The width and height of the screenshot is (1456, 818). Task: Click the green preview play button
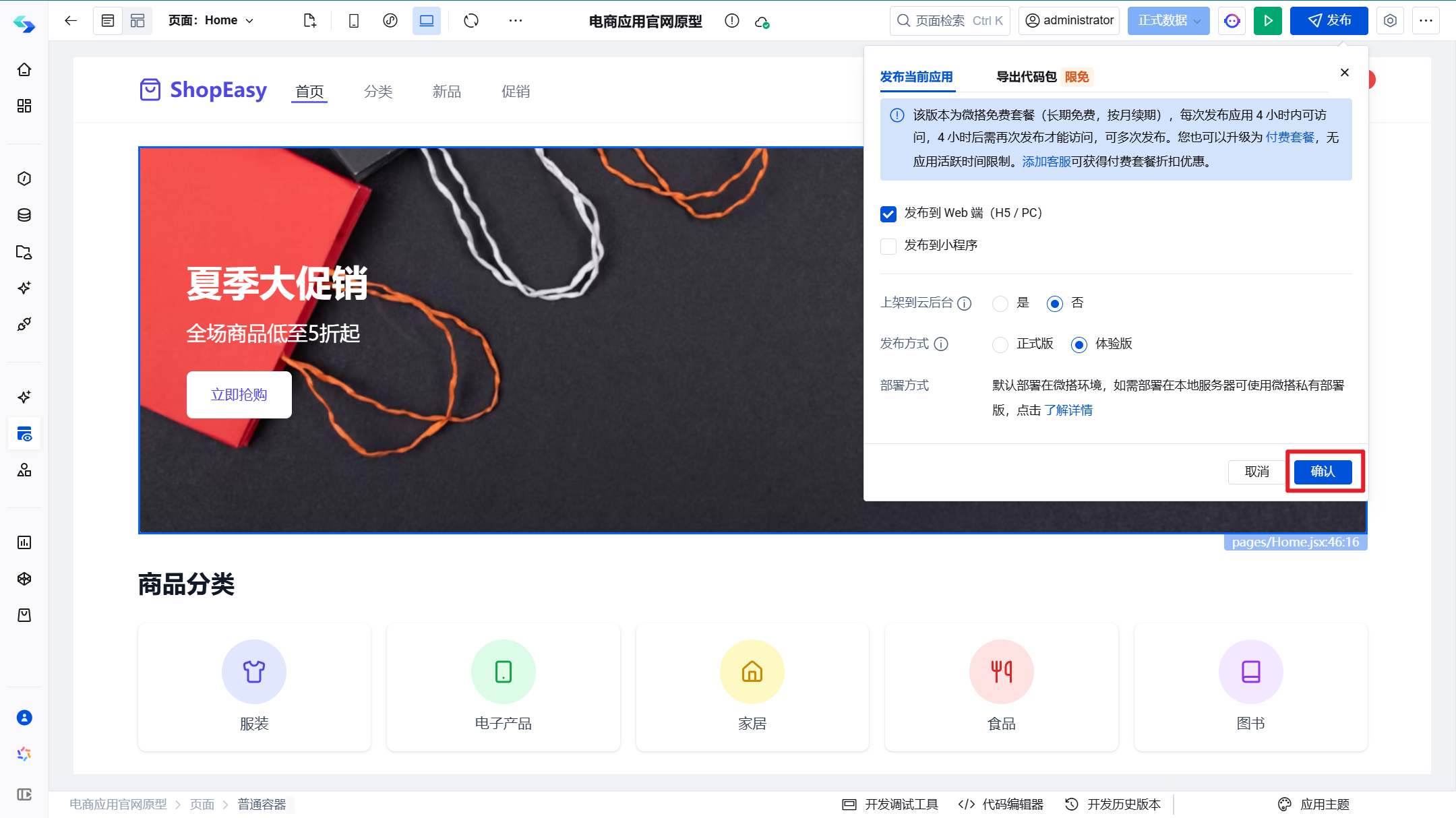pos(1268,21)
